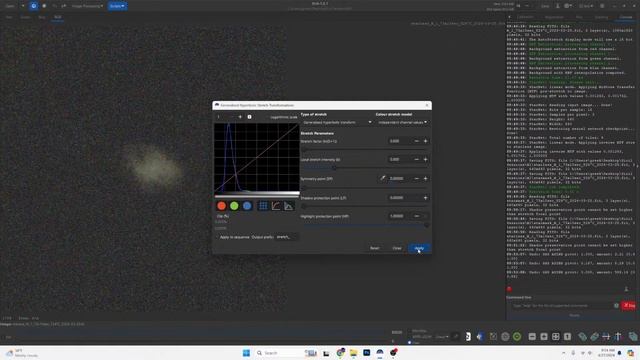Decrease Highlight protection point with minus
The image size is (640, 360).
tap(416, 216)
